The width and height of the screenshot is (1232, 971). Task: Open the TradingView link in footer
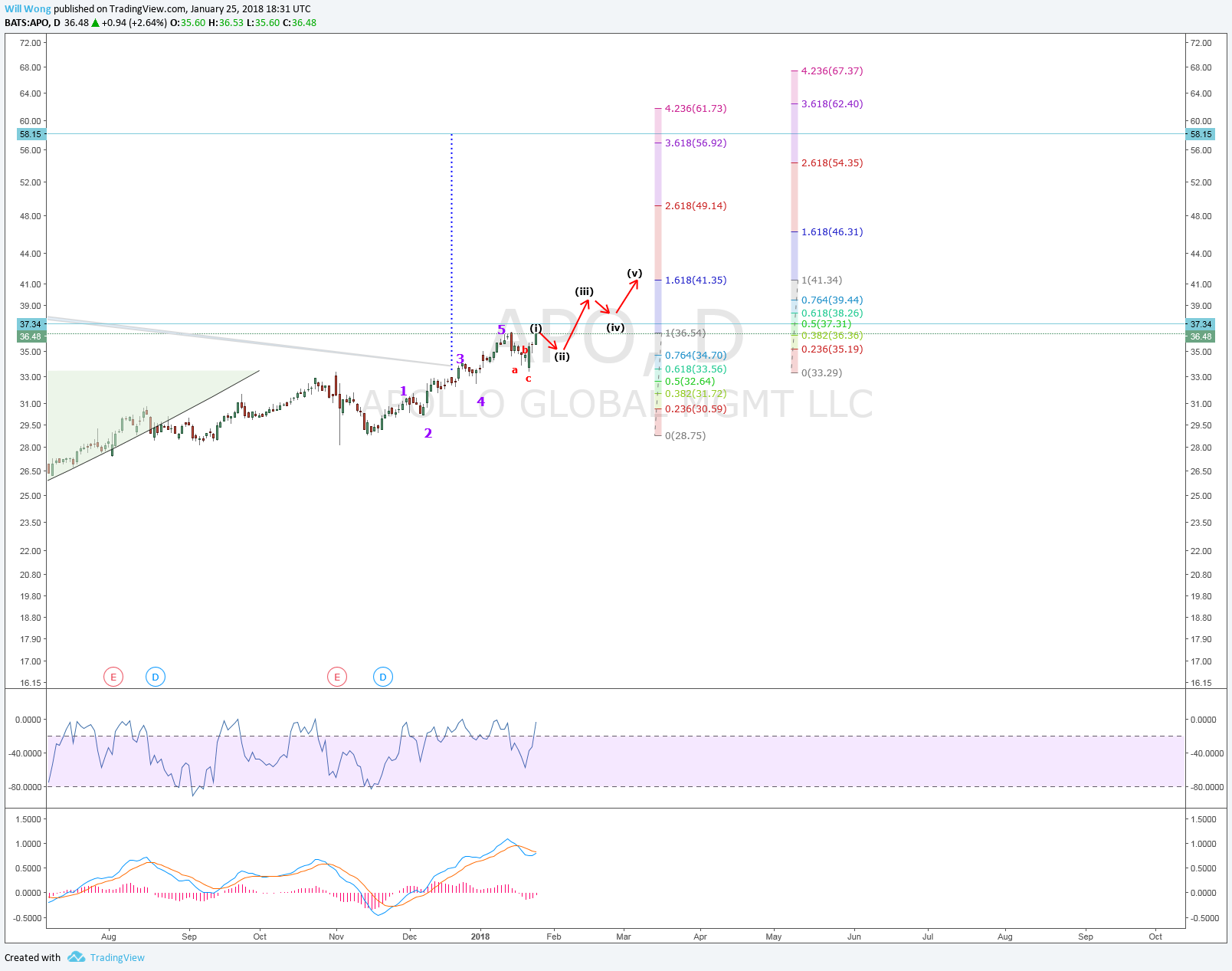pos(117,957)
